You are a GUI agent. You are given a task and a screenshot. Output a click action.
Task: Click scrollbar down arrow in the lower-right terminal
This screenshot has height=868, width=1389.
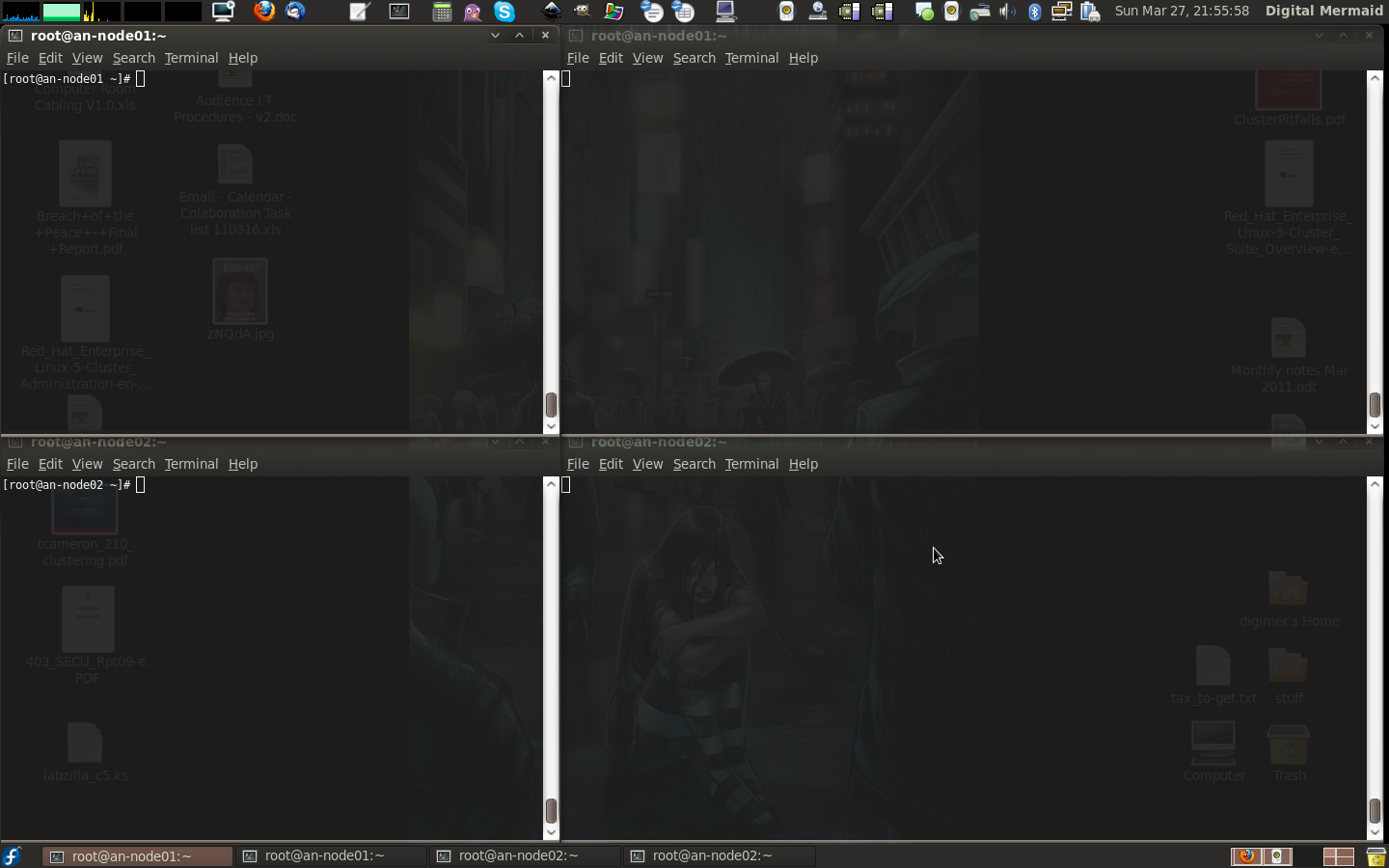tap(1375, 832)
